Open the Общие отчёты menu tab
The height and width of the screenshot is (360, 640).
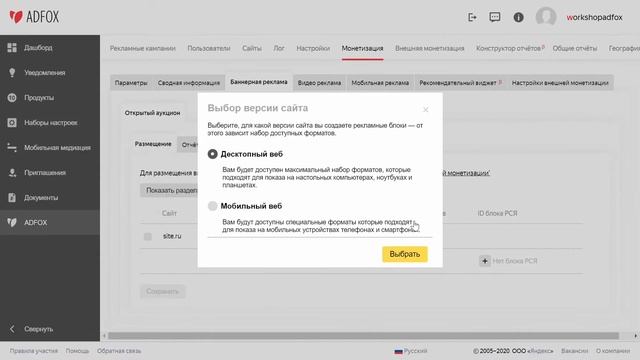click(x=575, y=48)
